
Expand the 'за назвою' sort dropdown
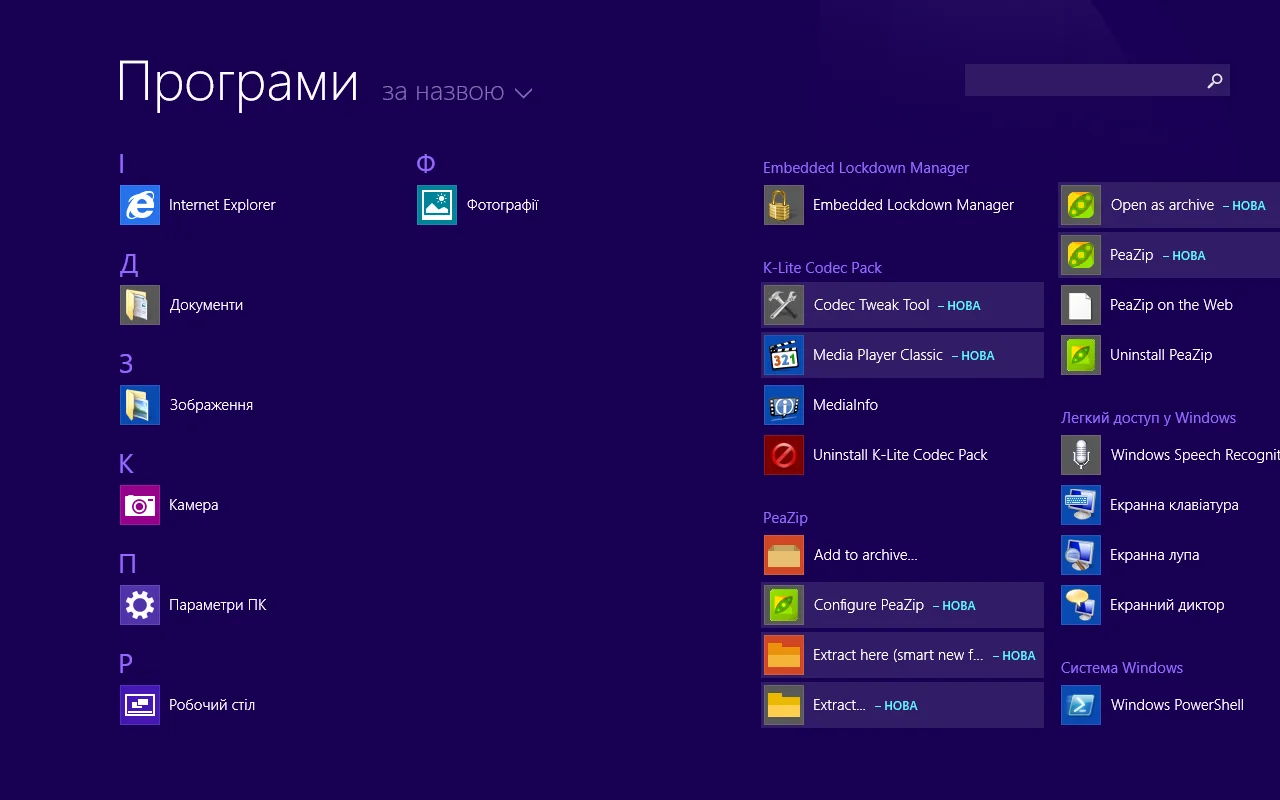pyautogui.click(x=443, y=92)
